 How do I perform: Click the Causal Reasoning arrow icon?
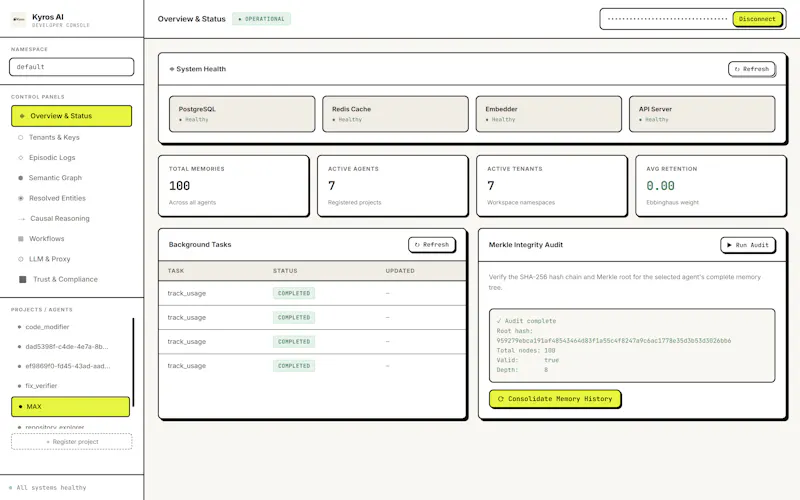click(21, 219)
